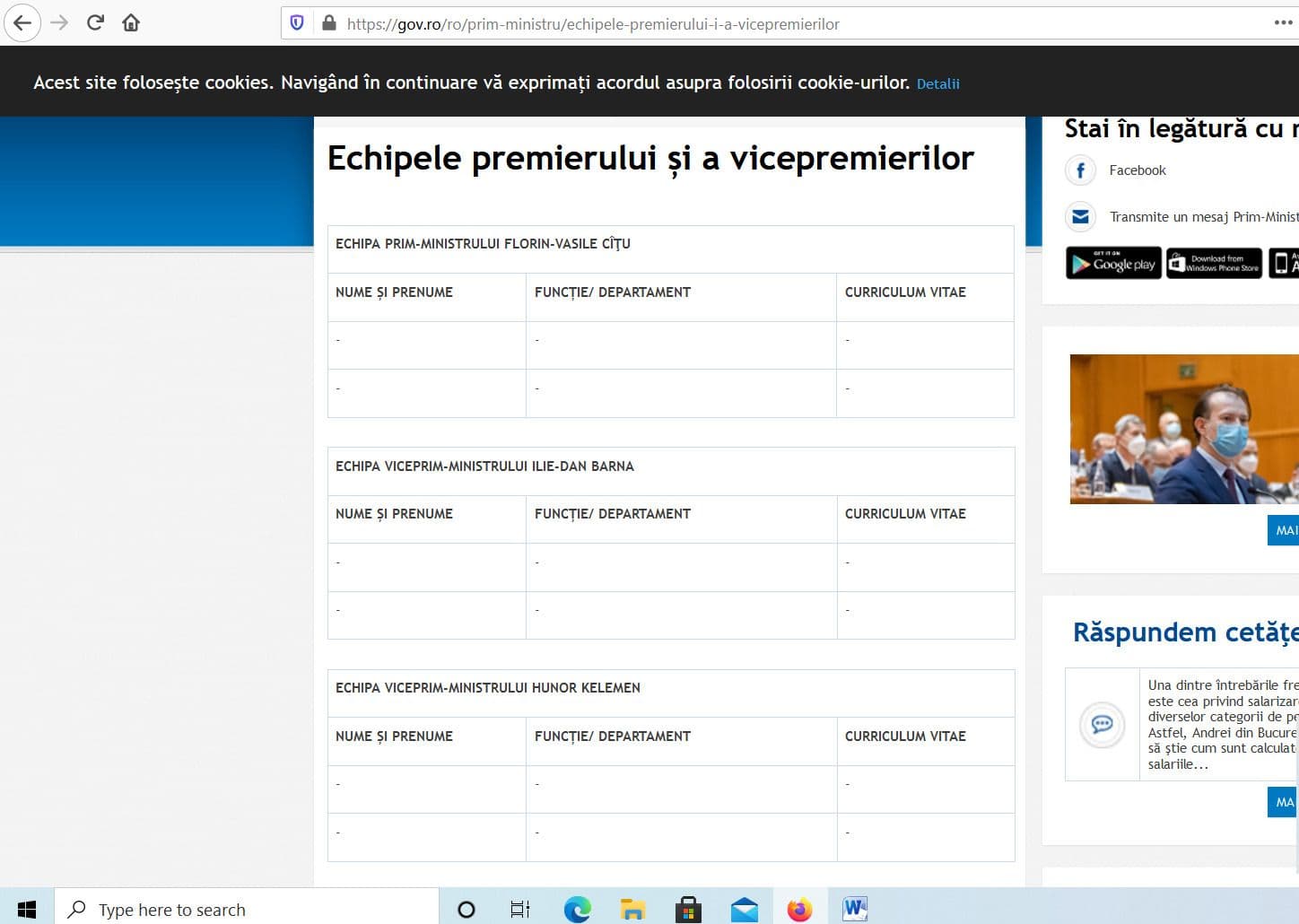Click the prime minister news photo

click(x=1183, y=429)
